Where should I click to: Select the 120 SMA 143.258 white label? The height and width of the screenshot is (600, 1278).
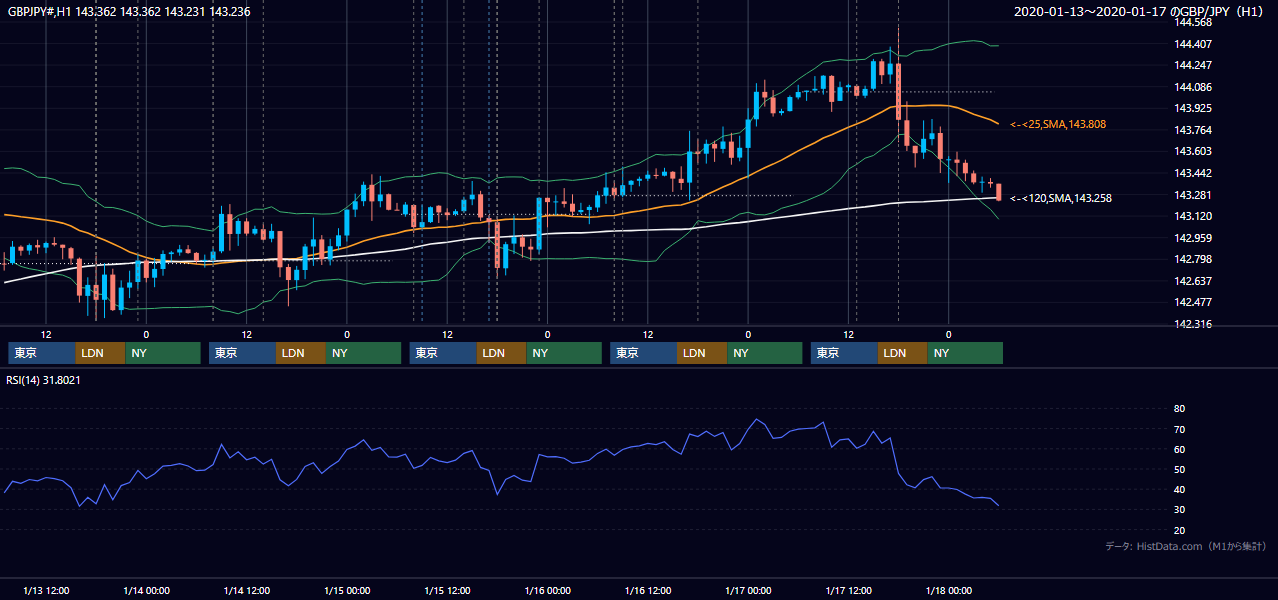click(x=1061, y=198)
